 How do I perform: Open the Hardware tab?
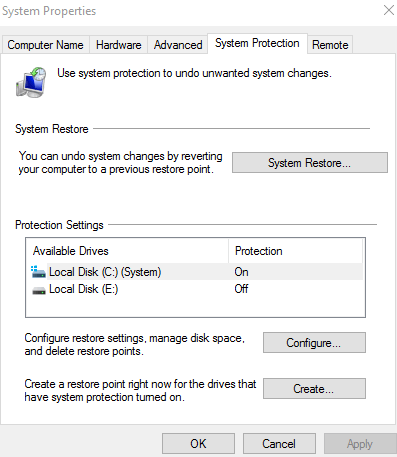point(119,45)
